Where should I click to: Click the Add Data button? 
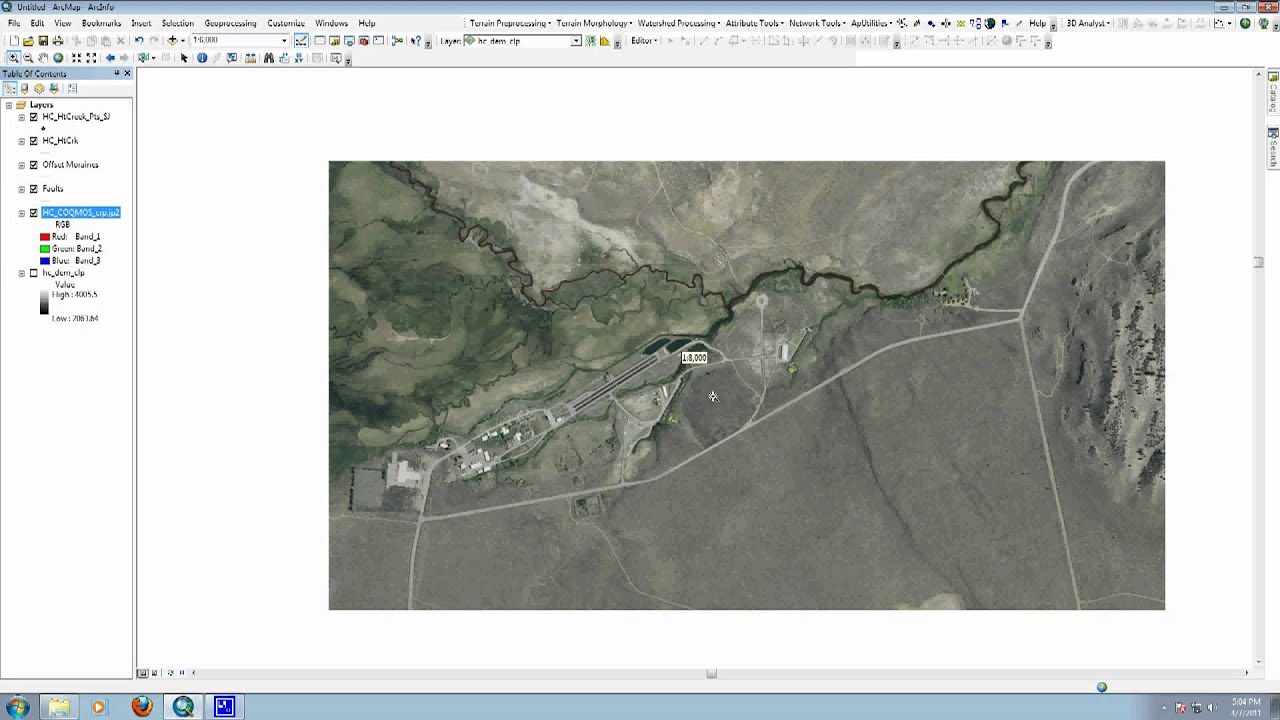[172, 40]
